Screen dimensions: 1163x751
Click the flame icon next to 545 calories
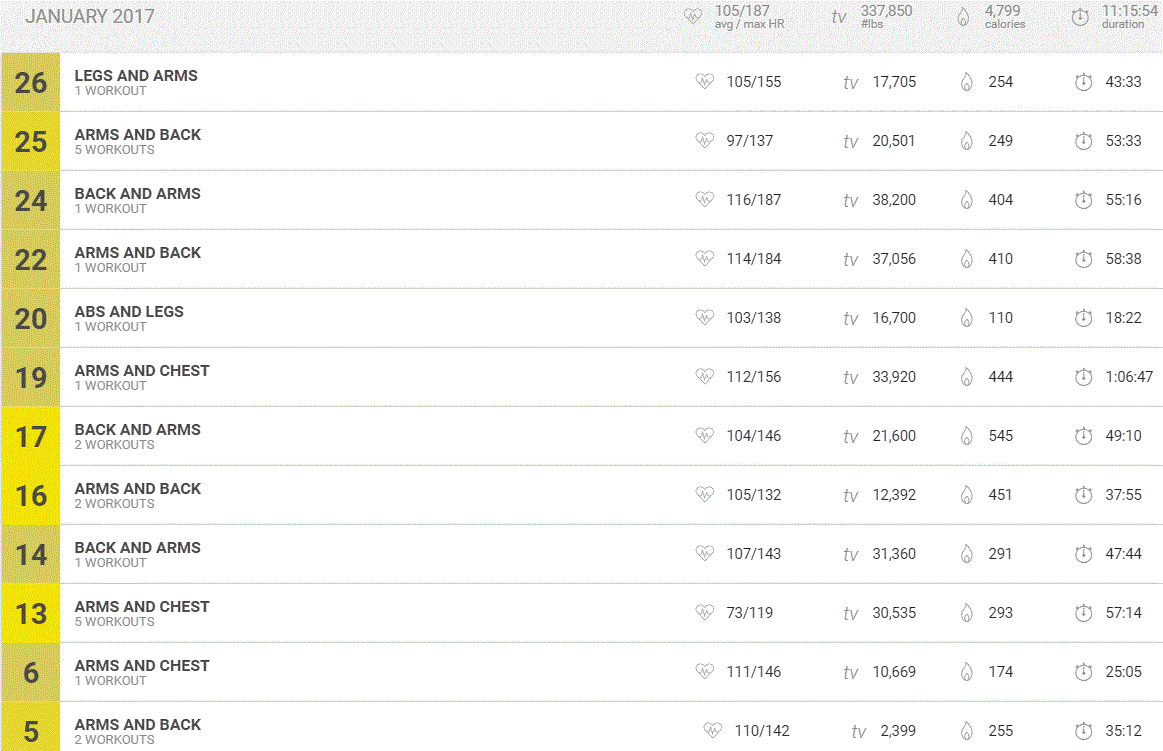[966, 436]
